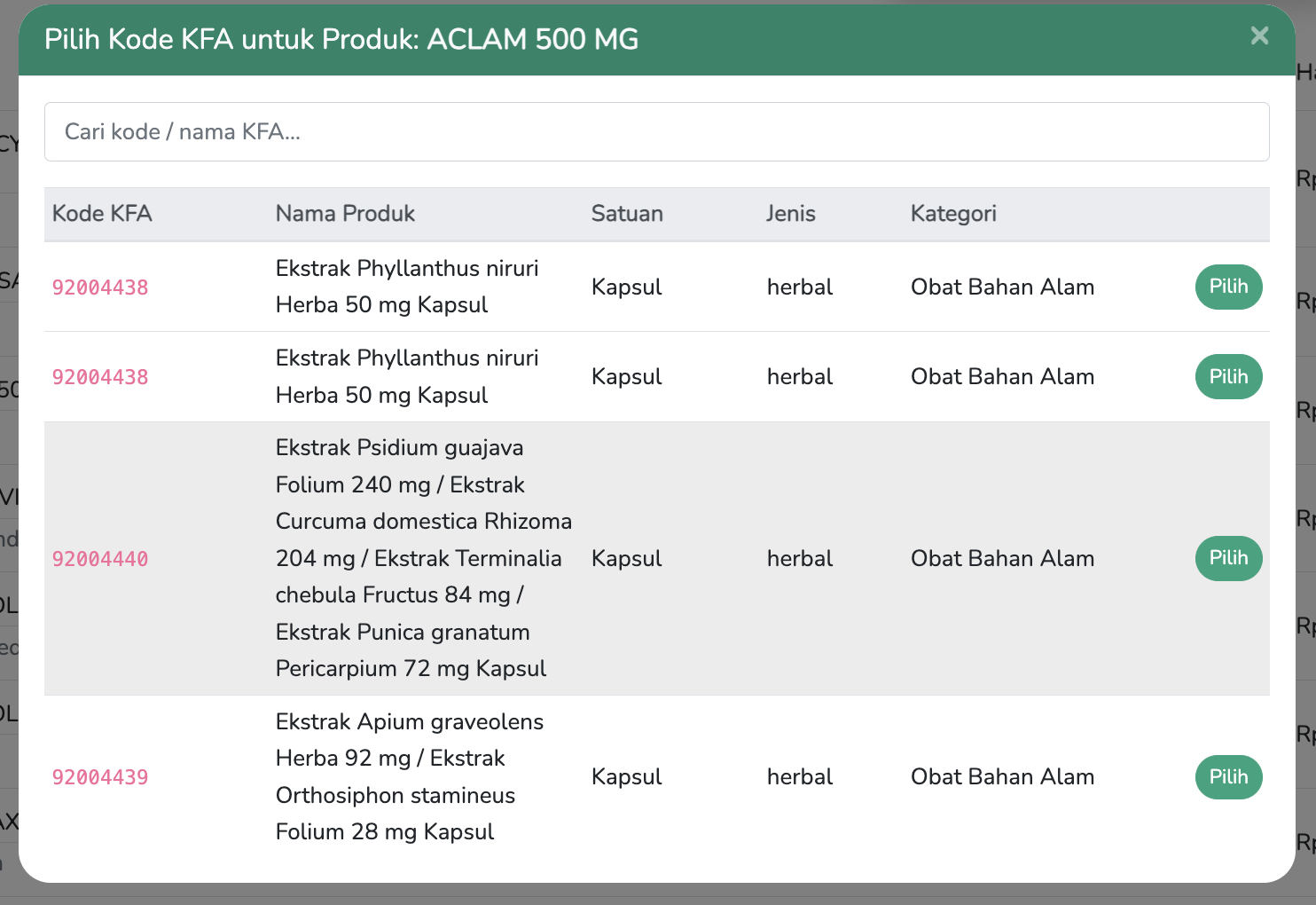
Task: Click 'herbal' in the 92004439 row
Action: pyautogui.click(x=799, y=777)
